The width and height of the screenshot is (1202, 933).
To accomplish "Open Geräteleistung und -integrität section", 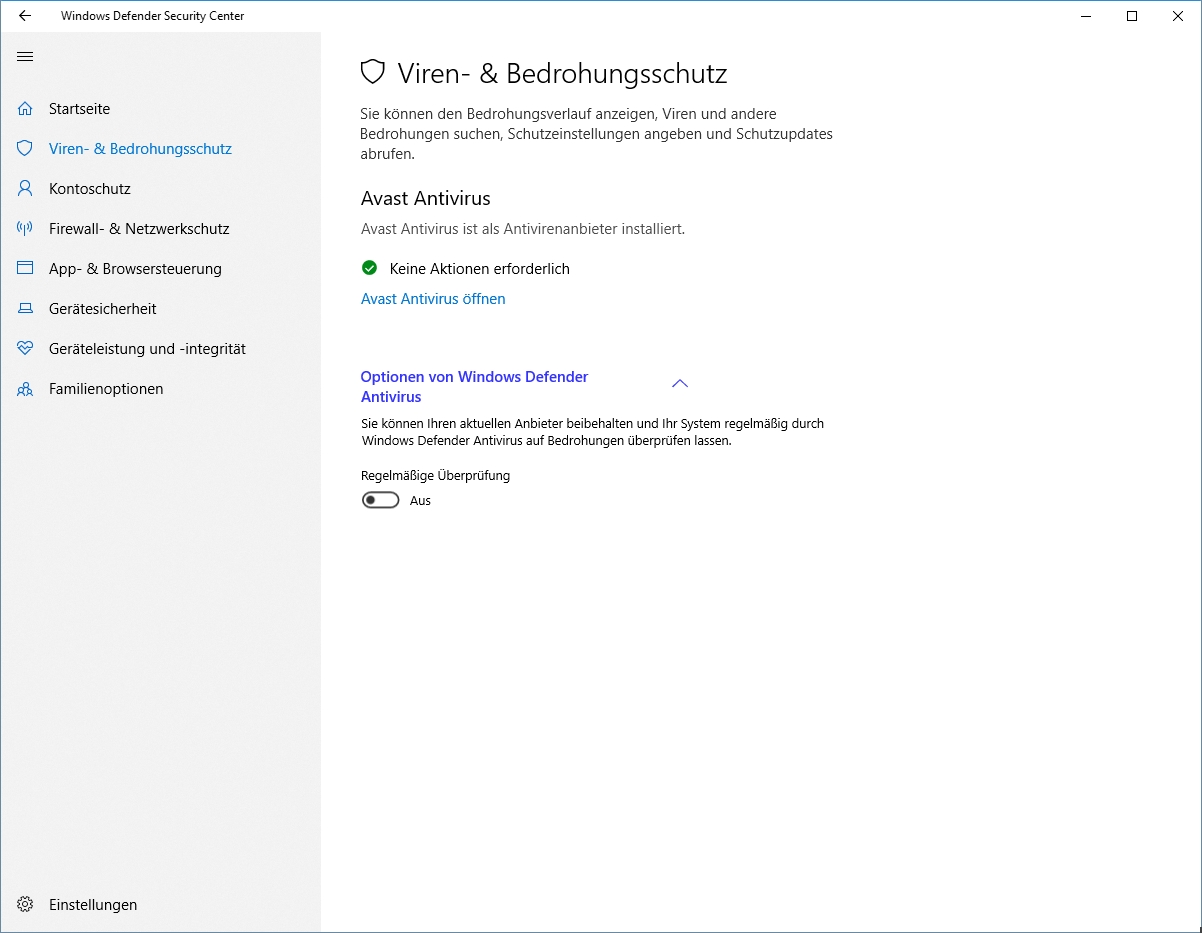I will [147, 348].
